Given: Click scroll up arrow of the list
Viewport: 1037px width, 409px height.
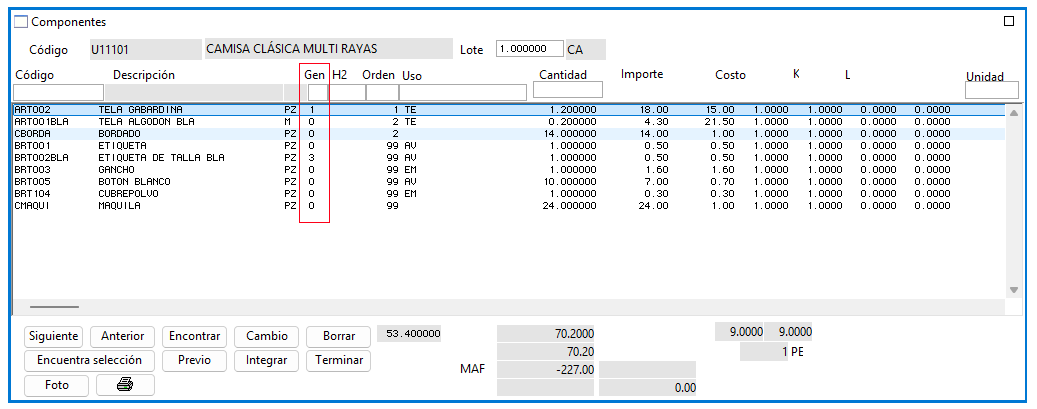Looking at the screenshot, I should 1013,113.
